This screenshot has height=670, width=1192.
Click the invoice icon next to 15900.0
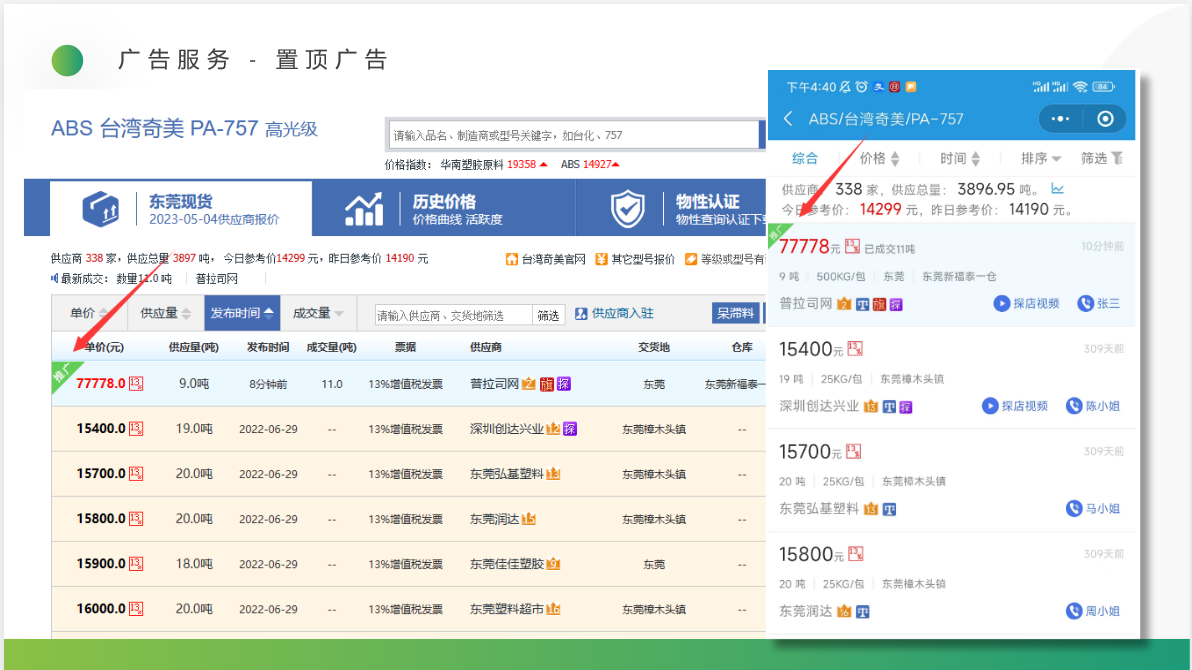tap(136, 564)
